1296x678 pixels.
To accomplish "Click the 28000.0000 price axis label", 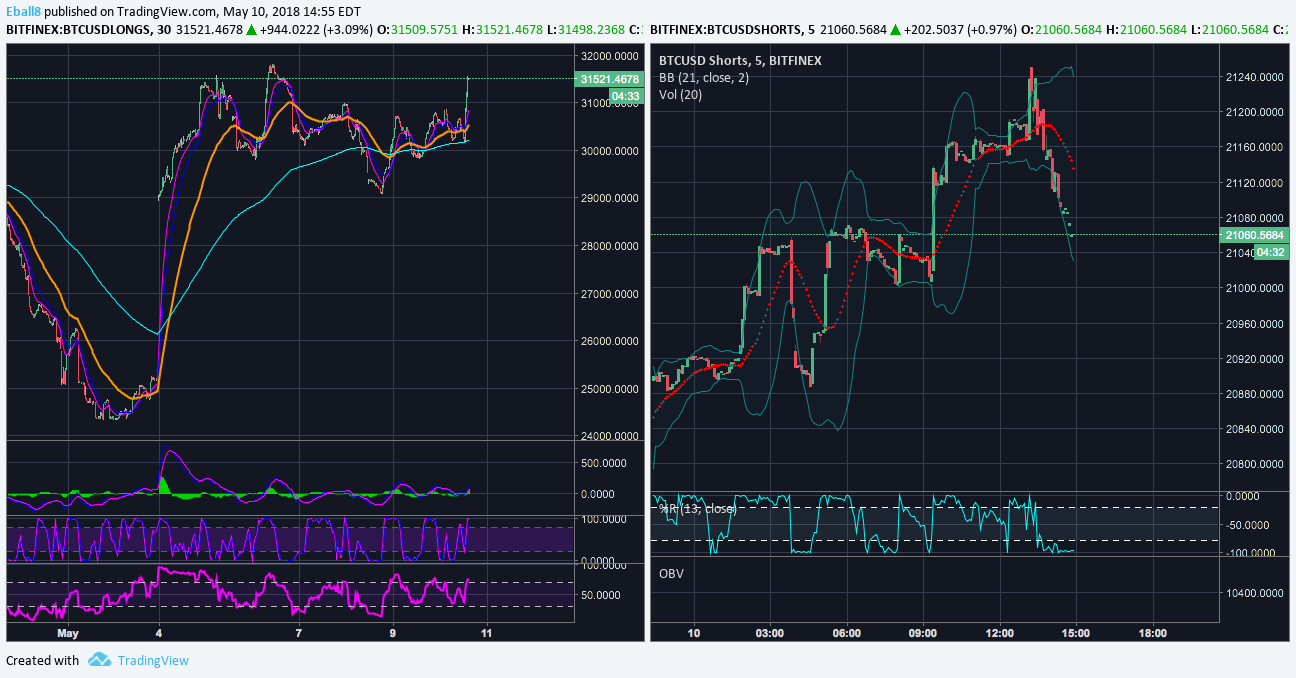I will (608, 246).
